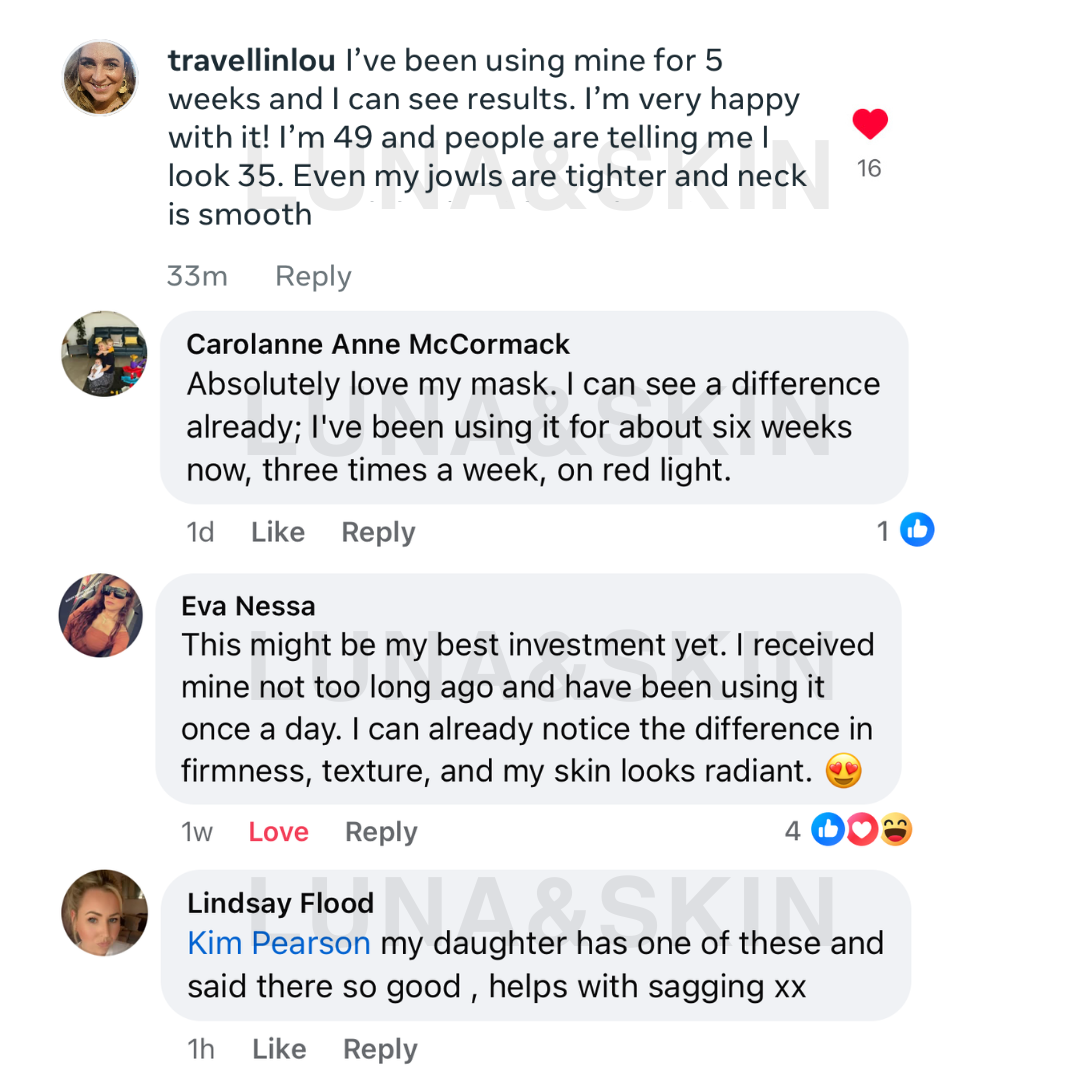Reply to Carolanne Anne McCormack's comment
The width and height of the screenshot is (1080, 1080).
coord(378,532)
